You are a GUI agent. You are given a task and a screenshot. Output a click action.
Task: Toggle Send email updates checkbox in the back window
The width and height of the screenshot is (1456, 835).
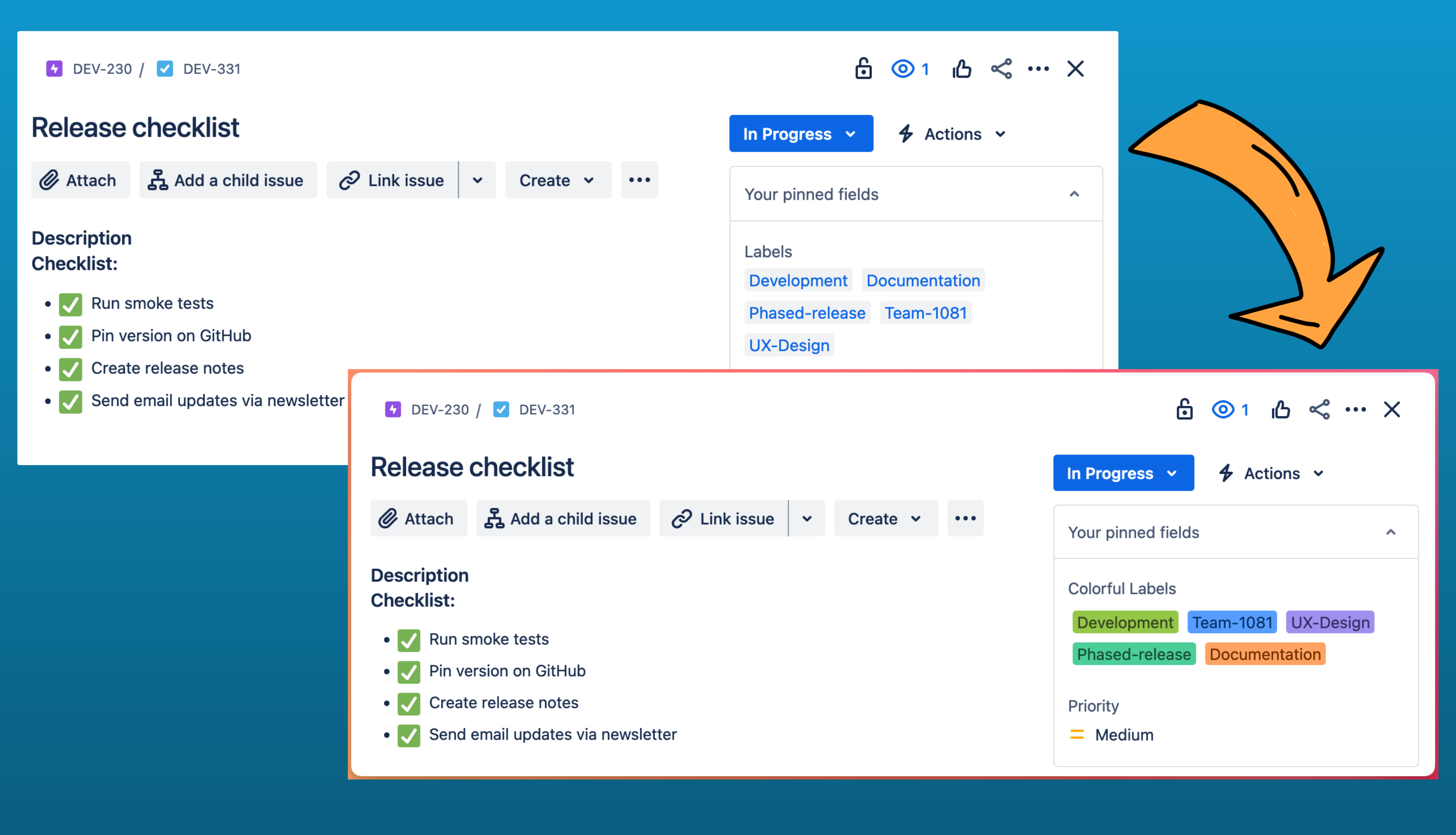point(71,402)
